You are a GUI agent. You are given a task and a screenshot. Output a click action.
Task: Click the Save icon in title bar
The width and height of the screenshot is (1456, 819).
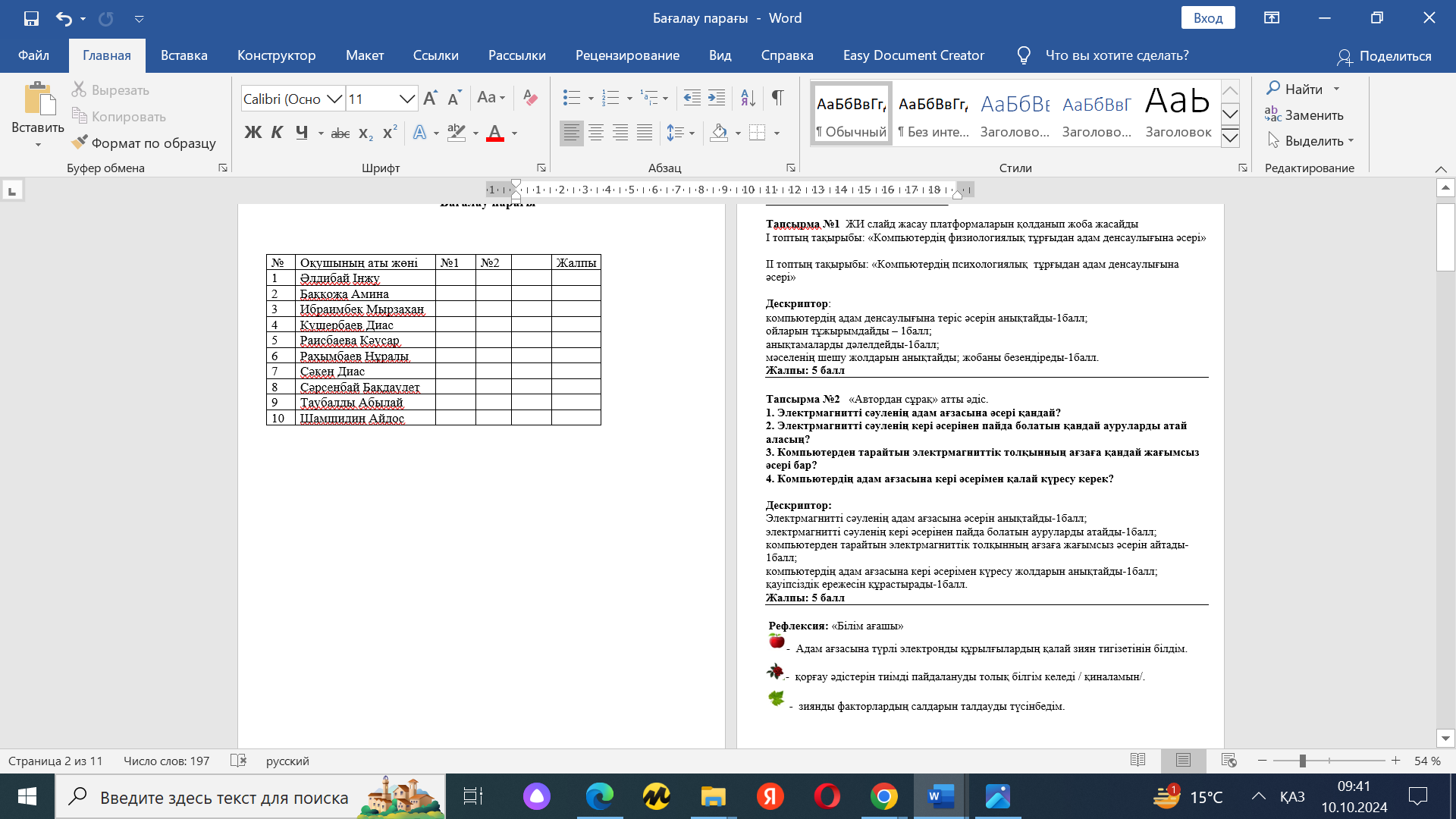pyautogui.click(x=31, y=18)
